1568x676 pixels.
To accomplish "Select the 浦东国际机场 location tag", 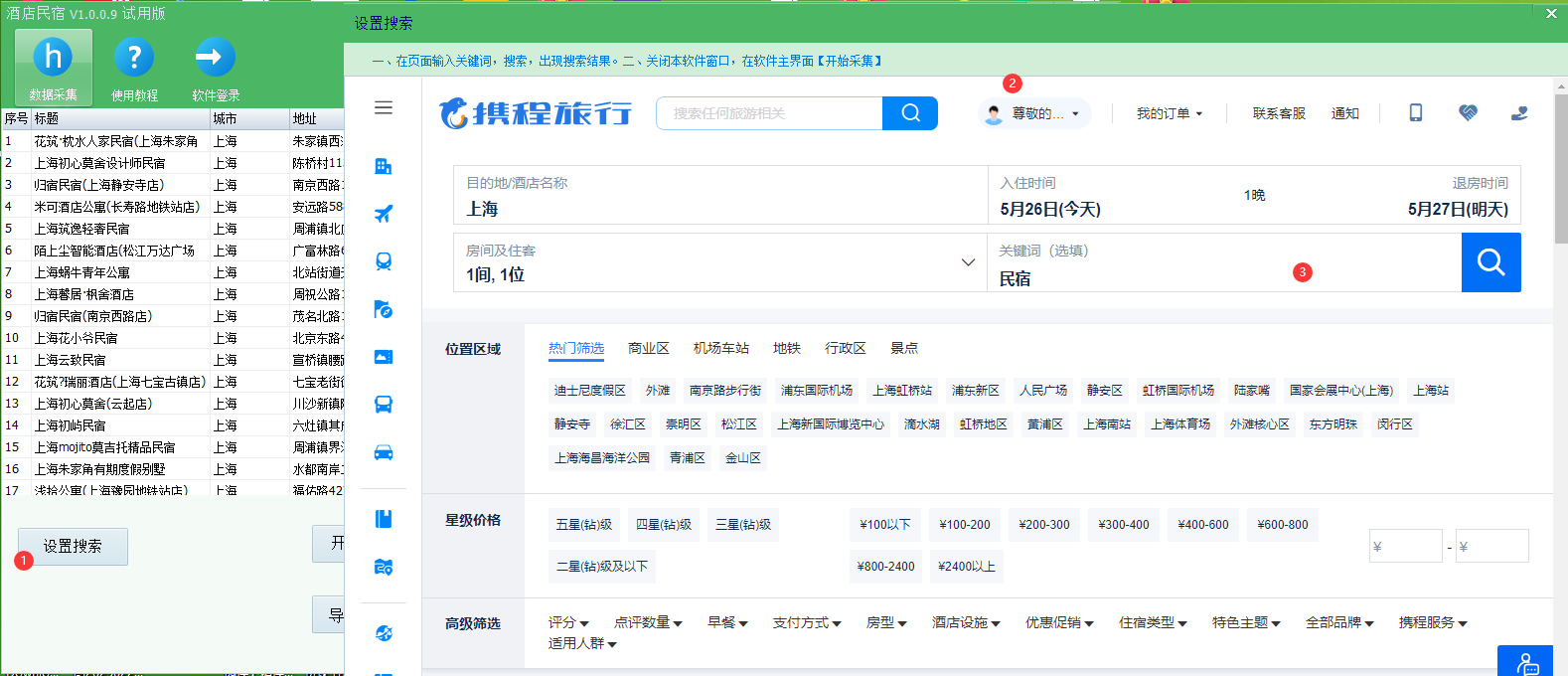I will click(x=817, y=391).
